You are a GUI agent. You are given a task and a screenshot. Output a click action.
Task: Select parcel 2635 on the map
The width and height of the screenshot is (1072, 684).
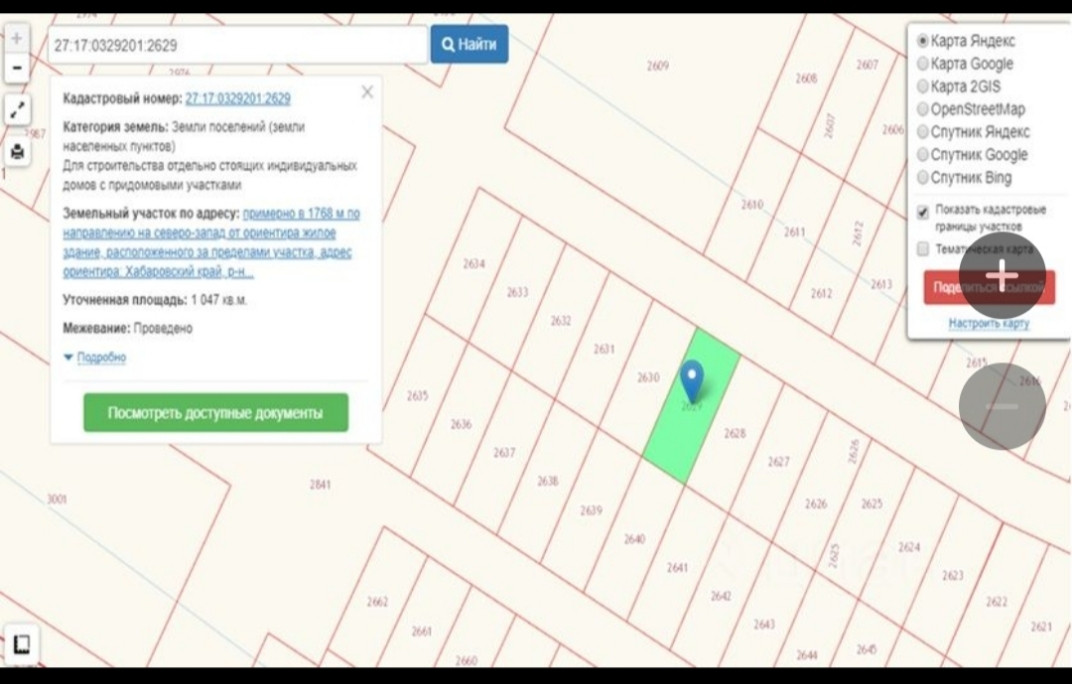(x=417, y=395)
